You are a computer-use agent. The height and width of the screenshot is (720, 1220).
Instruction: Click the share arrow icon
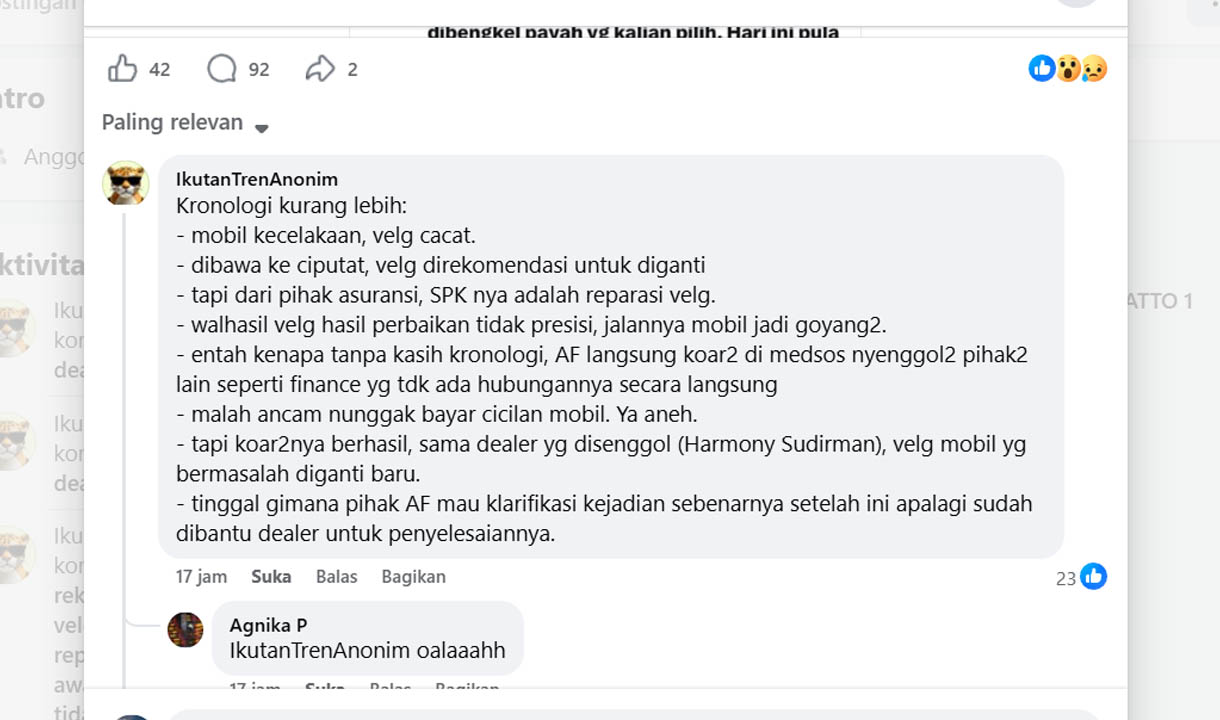(x=320, y=69)
